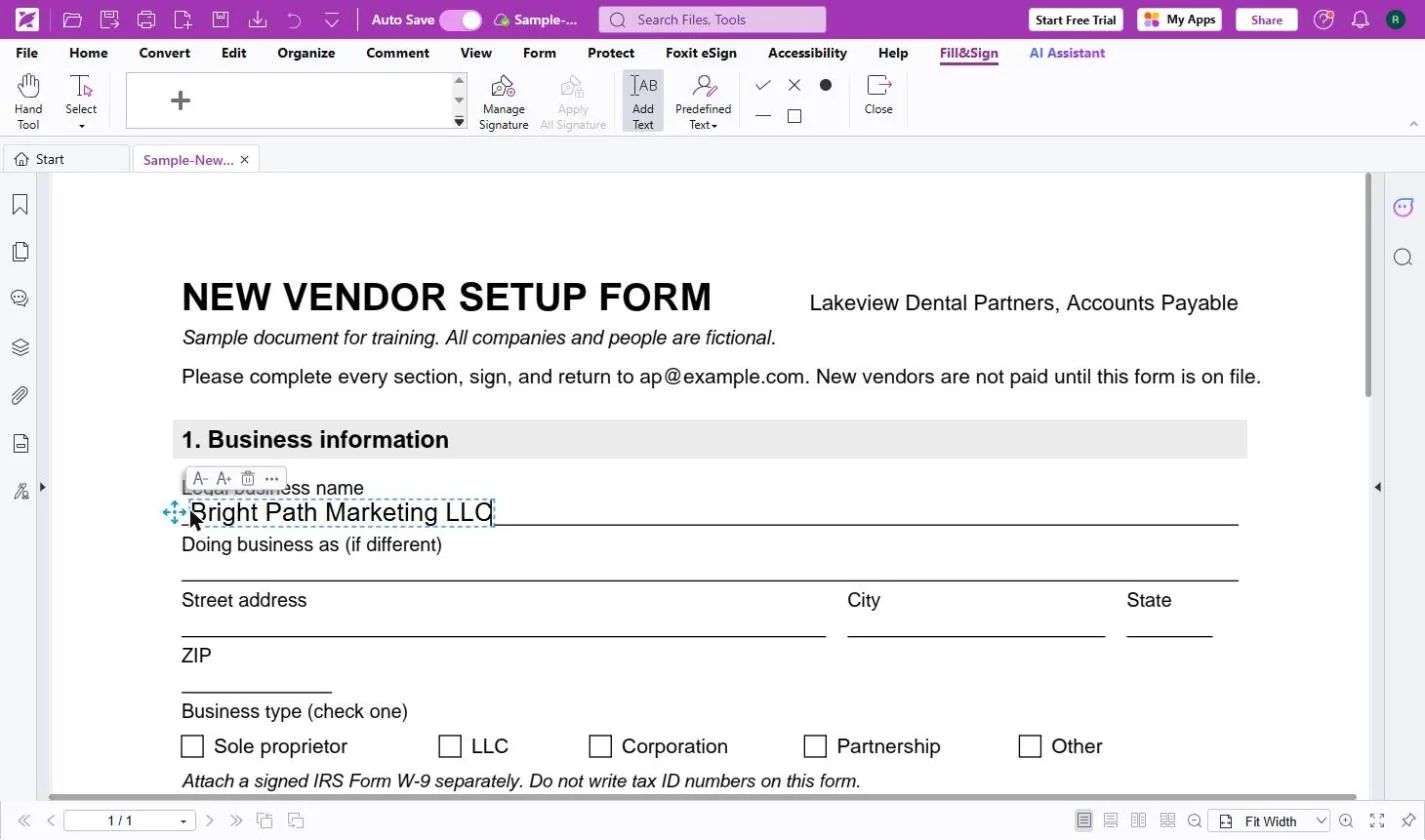The width and height of the screenshot is (1425, 840).
Task: Activate the Add Text tool
Action: [643, 101]
